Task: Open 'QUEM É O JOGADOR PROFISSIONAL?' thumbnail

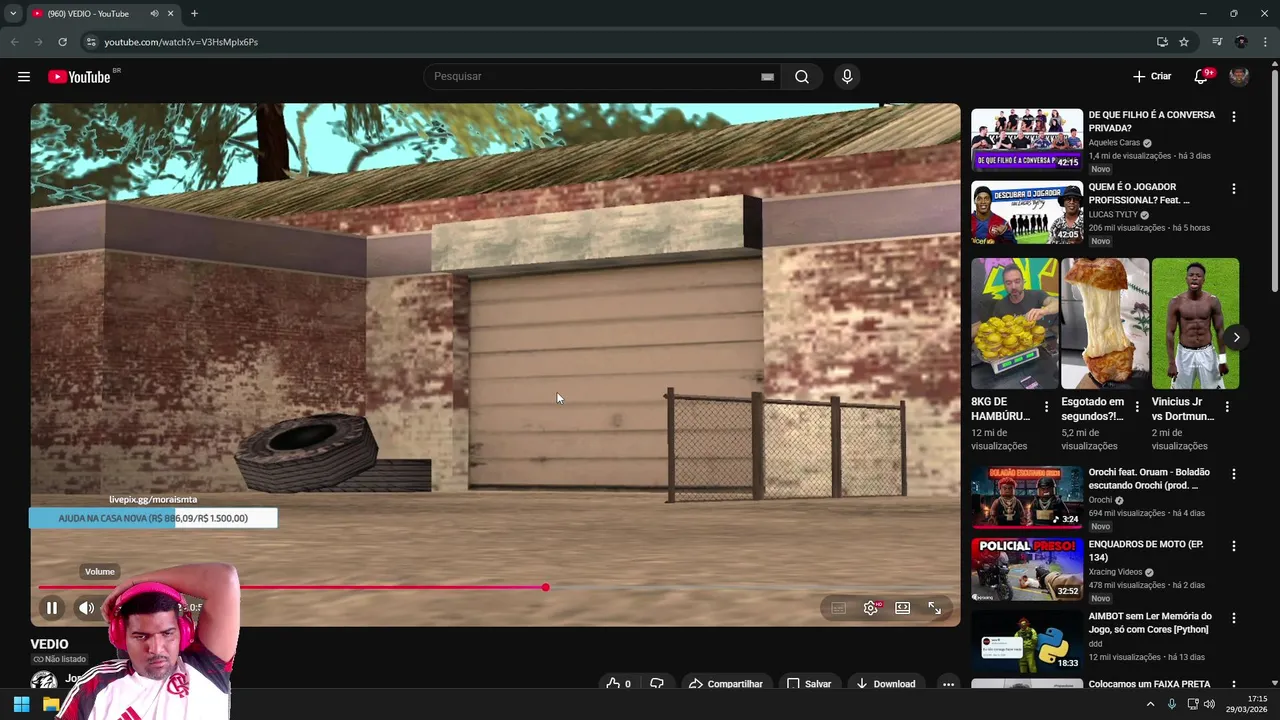Action: point(1027,212)
